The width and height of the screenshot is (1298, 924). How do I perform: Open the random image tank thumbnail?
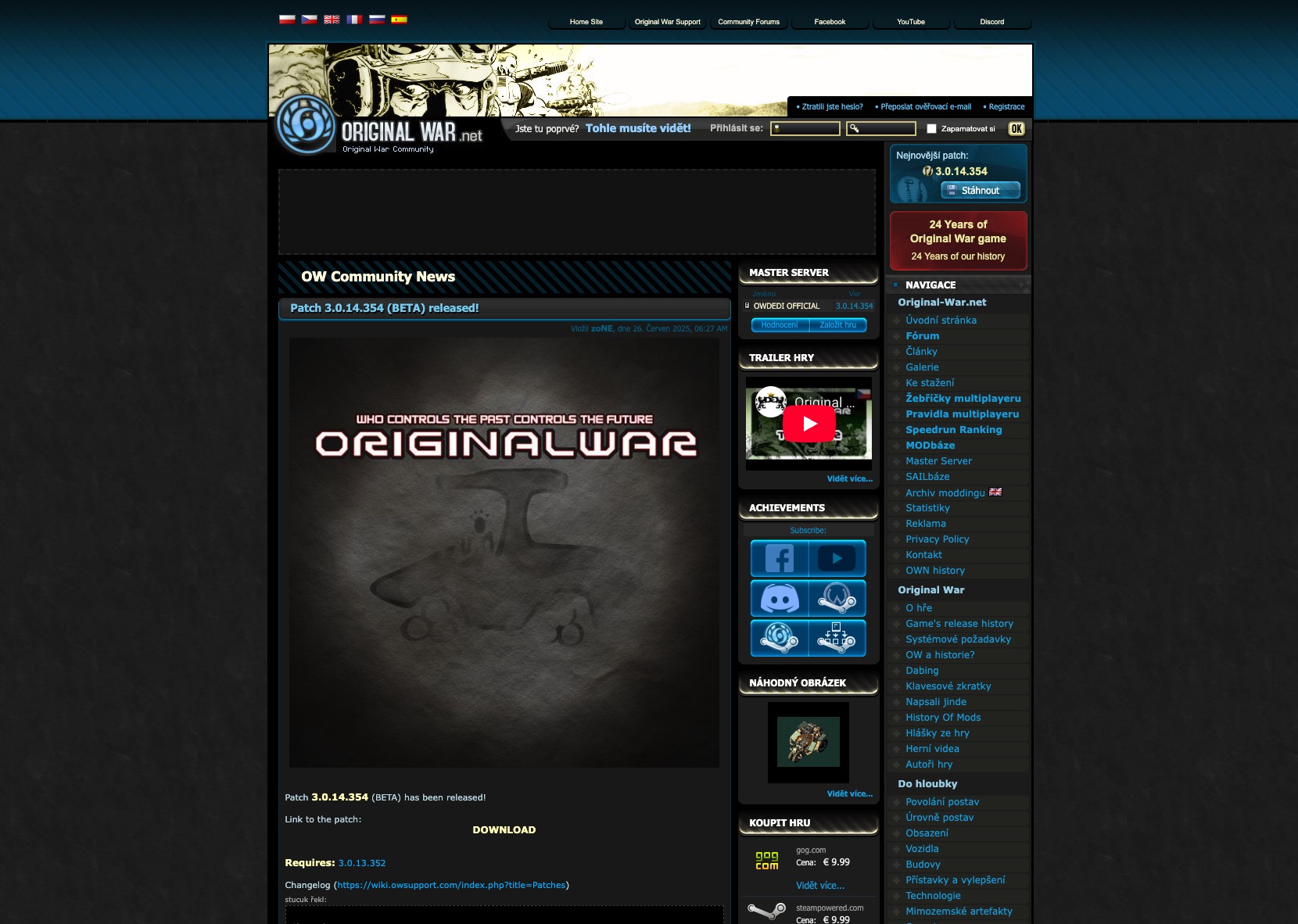pos(808,742)
